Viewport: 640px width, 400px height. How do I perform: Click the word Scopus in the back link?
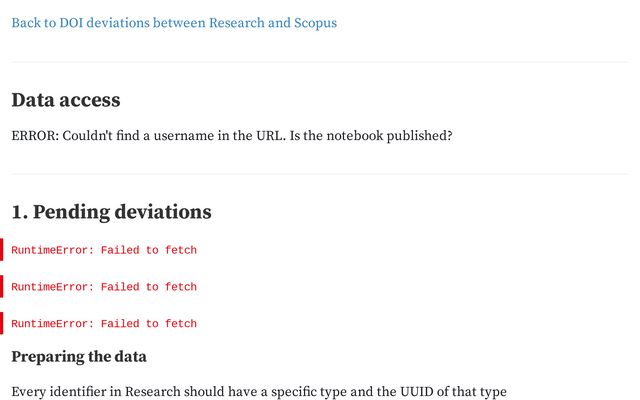coord(316,23)
